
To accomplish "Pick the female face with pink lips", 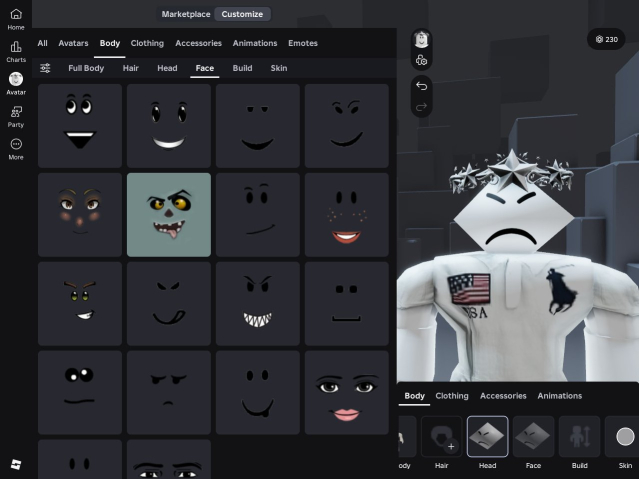I will click(346, 392).
